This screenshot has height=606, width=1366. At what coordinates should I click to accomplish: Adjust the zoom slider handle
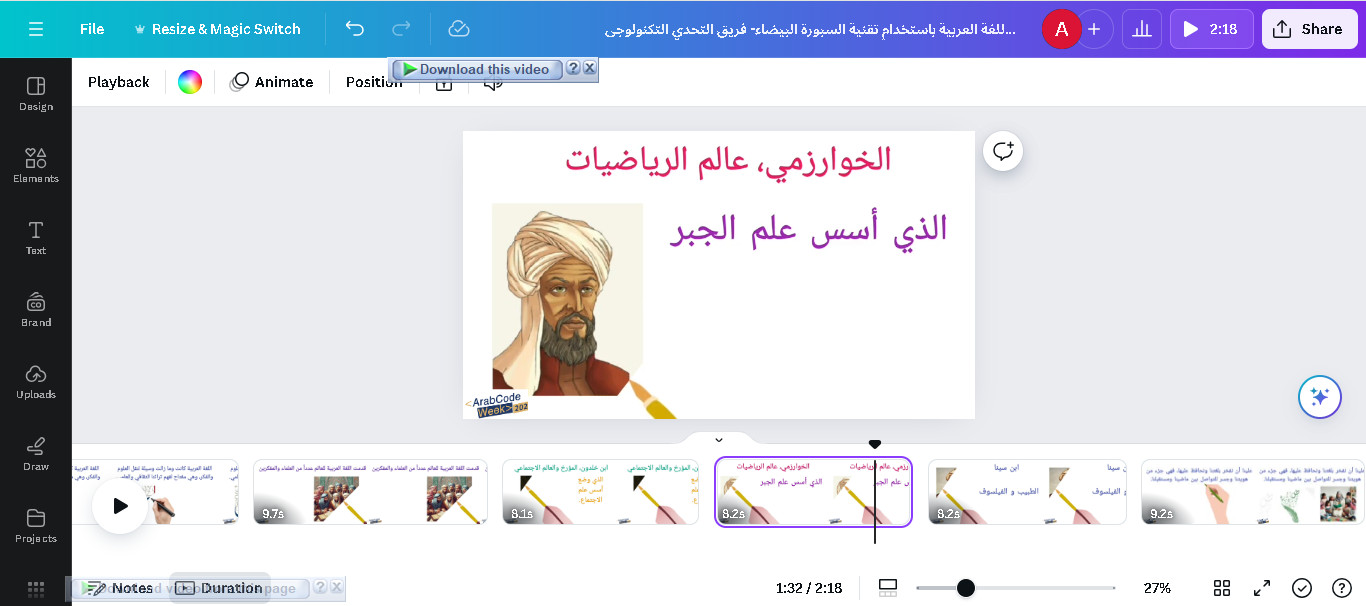coord(965,588)
